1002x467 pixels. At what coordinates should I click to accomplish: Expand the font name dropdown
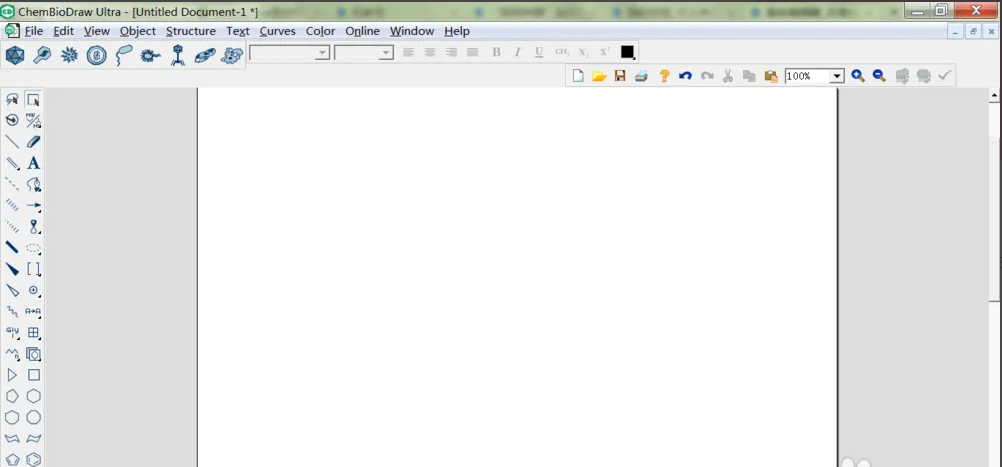[322, 53]
